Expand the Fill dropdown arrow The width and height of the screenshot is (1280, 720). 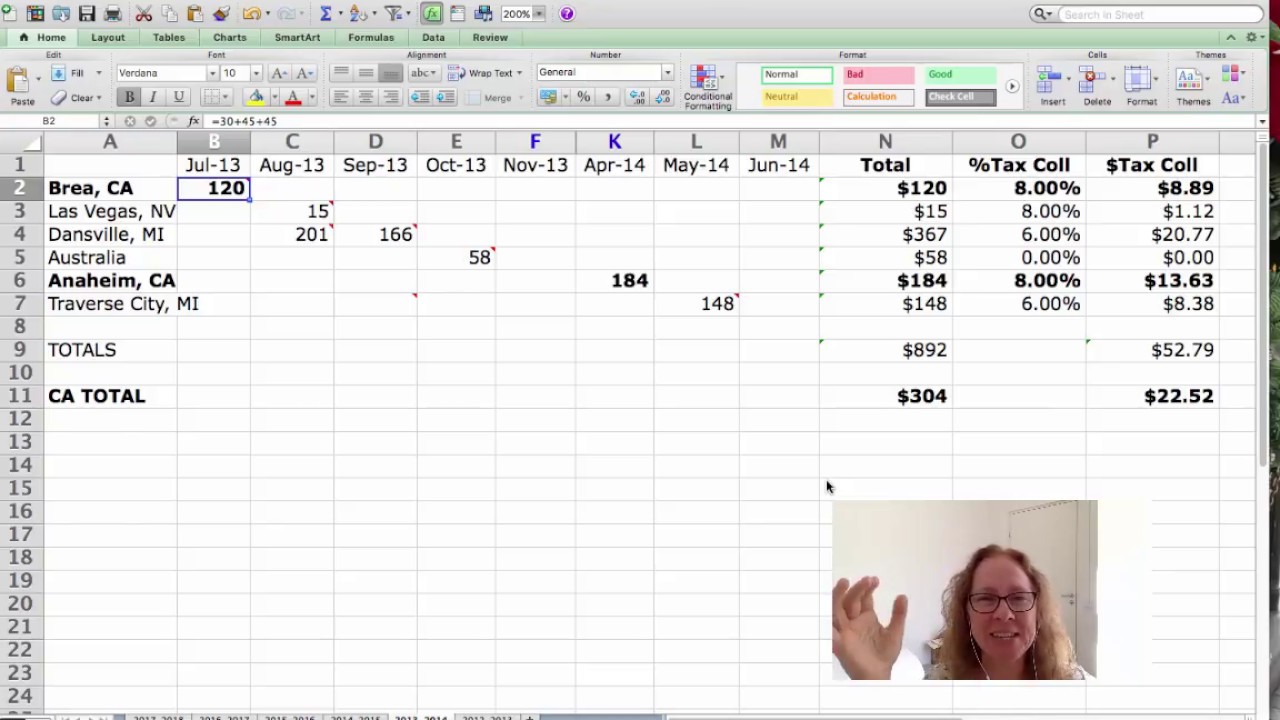click(98, 73)
